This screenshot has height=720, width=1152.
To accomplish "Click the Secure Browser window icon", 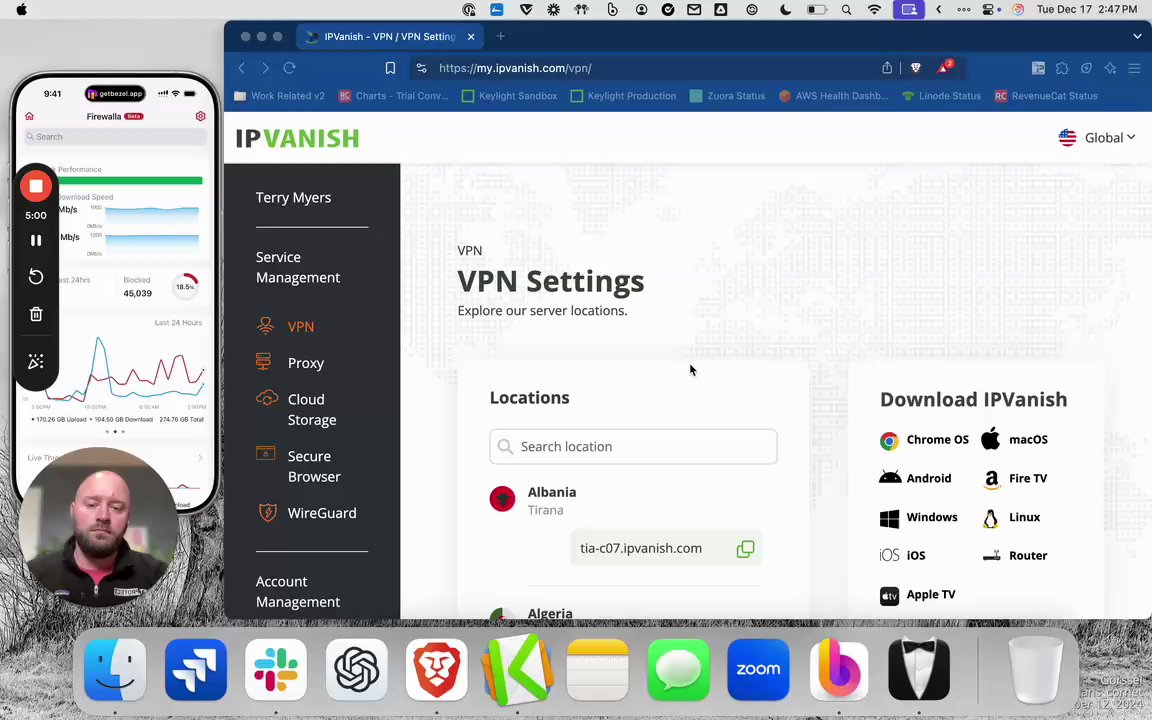I will point(265,453).
